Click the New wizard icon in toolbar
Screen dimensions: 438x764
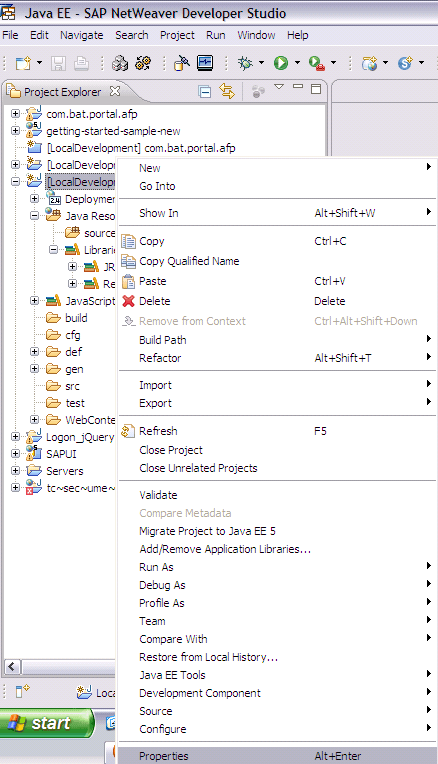point(23,63)
